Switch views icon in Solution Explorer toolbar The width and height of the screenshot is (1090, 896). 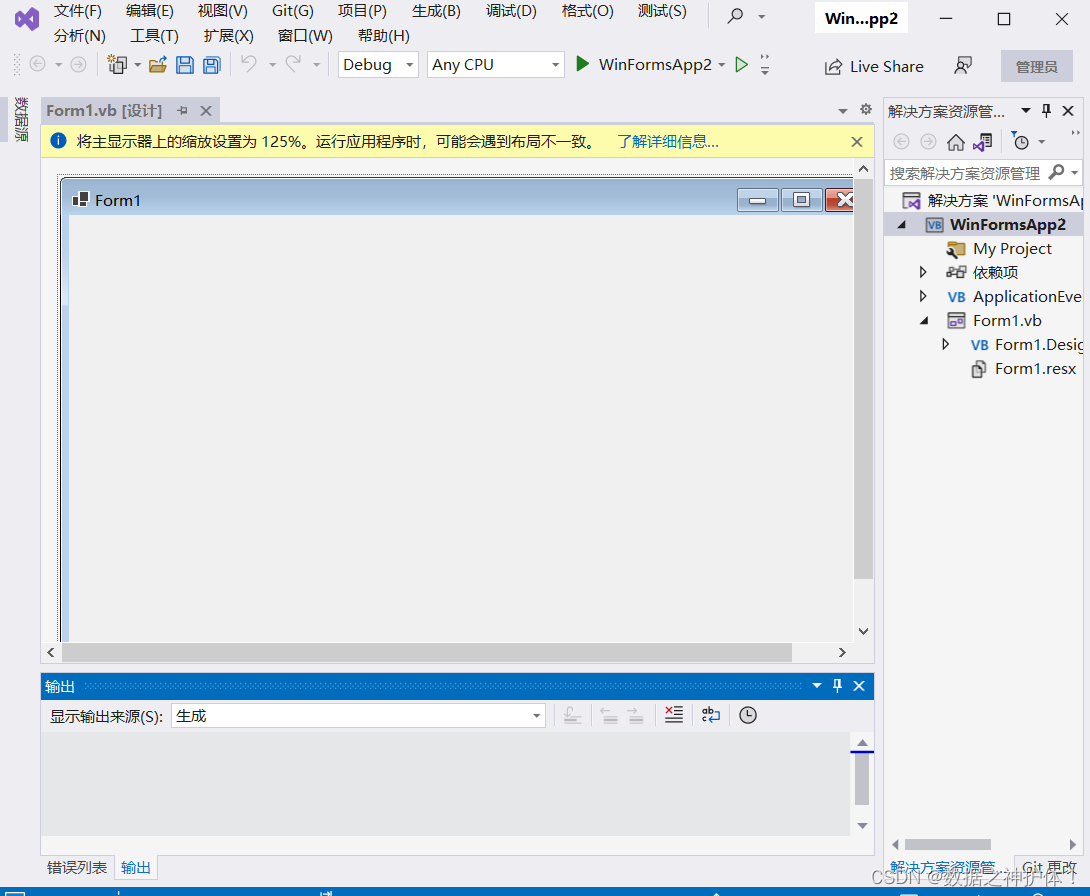point(983,142)
